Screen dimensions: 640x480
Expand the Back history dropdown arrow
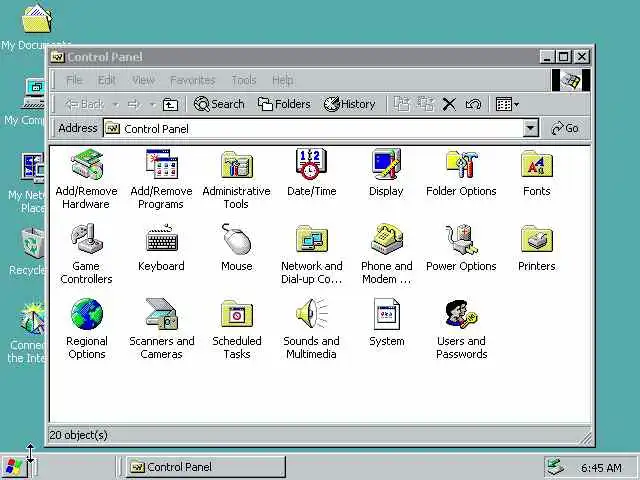(x=116, y=105)
